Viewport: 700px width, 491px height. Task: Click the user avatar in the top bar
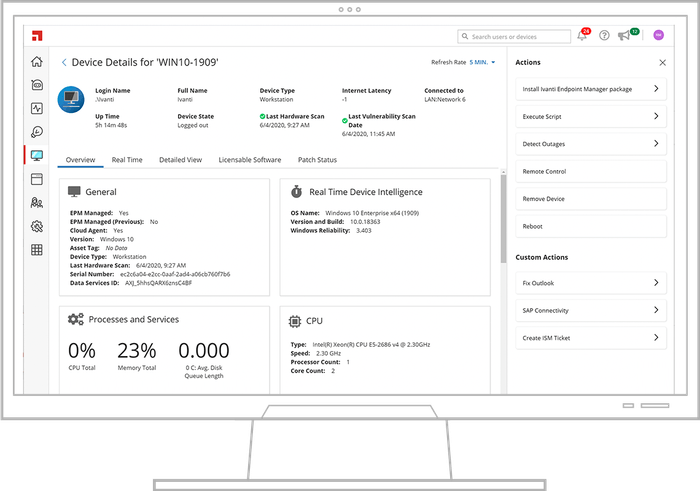click(x=658, y=36)
